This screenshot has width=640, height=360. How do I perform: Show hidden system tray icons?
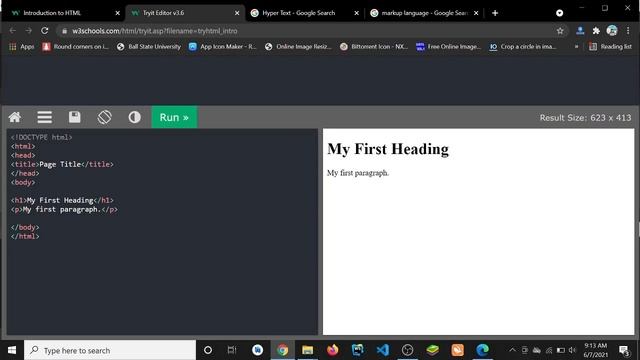[512, 350]
